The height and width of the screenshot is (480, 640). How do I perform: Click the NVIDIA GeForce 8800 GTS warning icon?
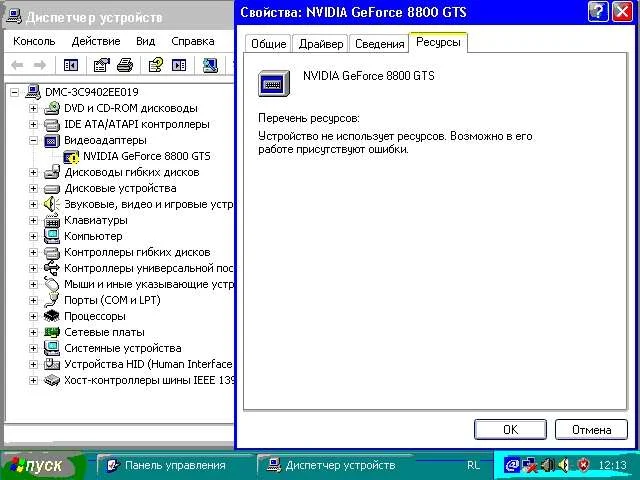pos(71,157)
